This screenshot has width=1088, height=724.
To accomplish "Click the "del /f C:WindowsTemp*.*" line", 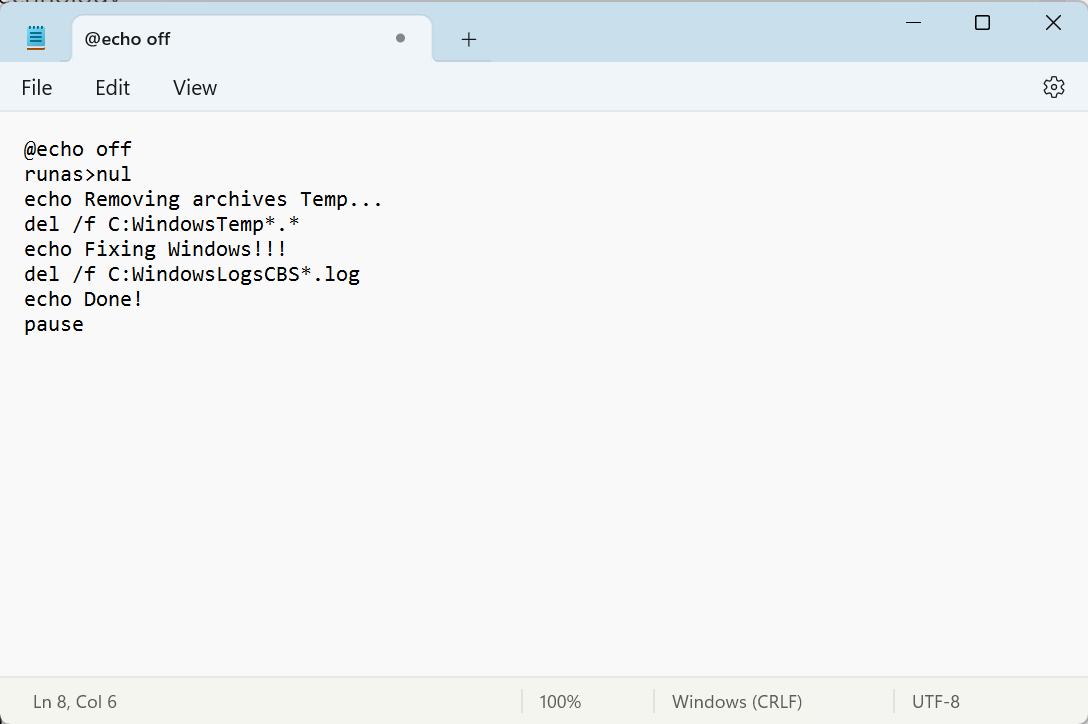I will click(162, 225).
